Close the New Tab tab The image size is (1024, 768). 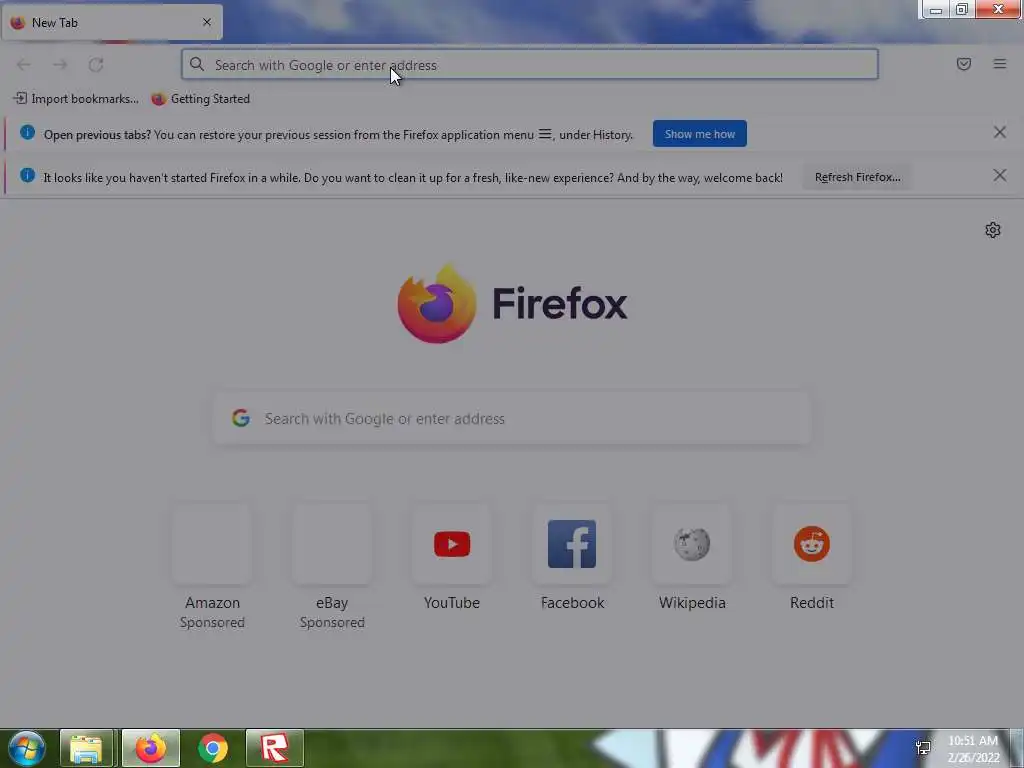207,22
